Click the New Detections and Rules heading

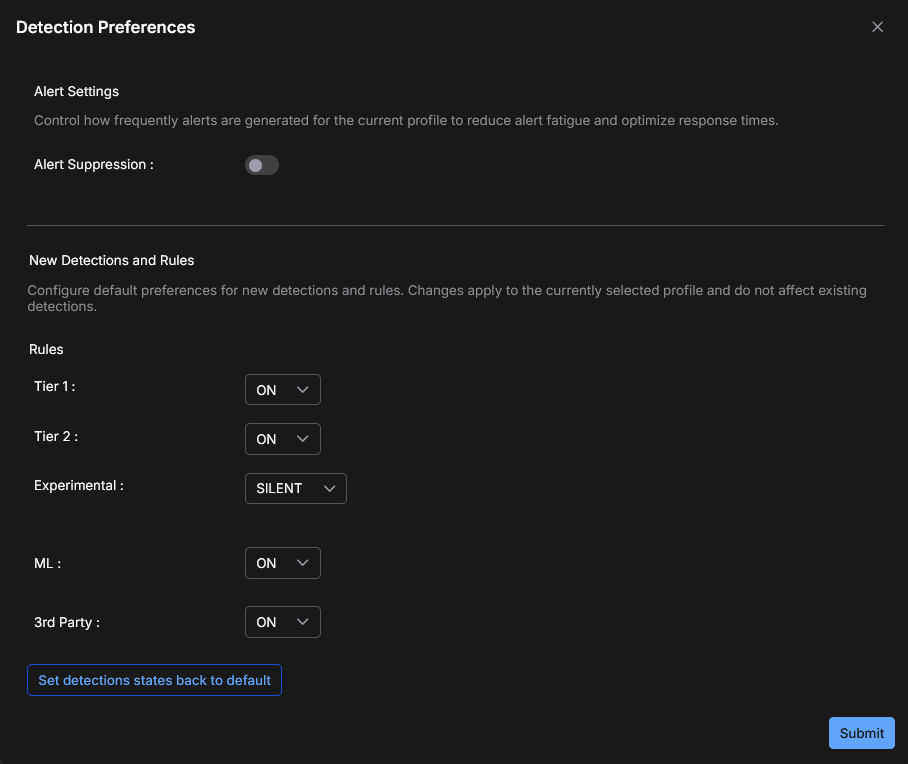coord(111,260)
